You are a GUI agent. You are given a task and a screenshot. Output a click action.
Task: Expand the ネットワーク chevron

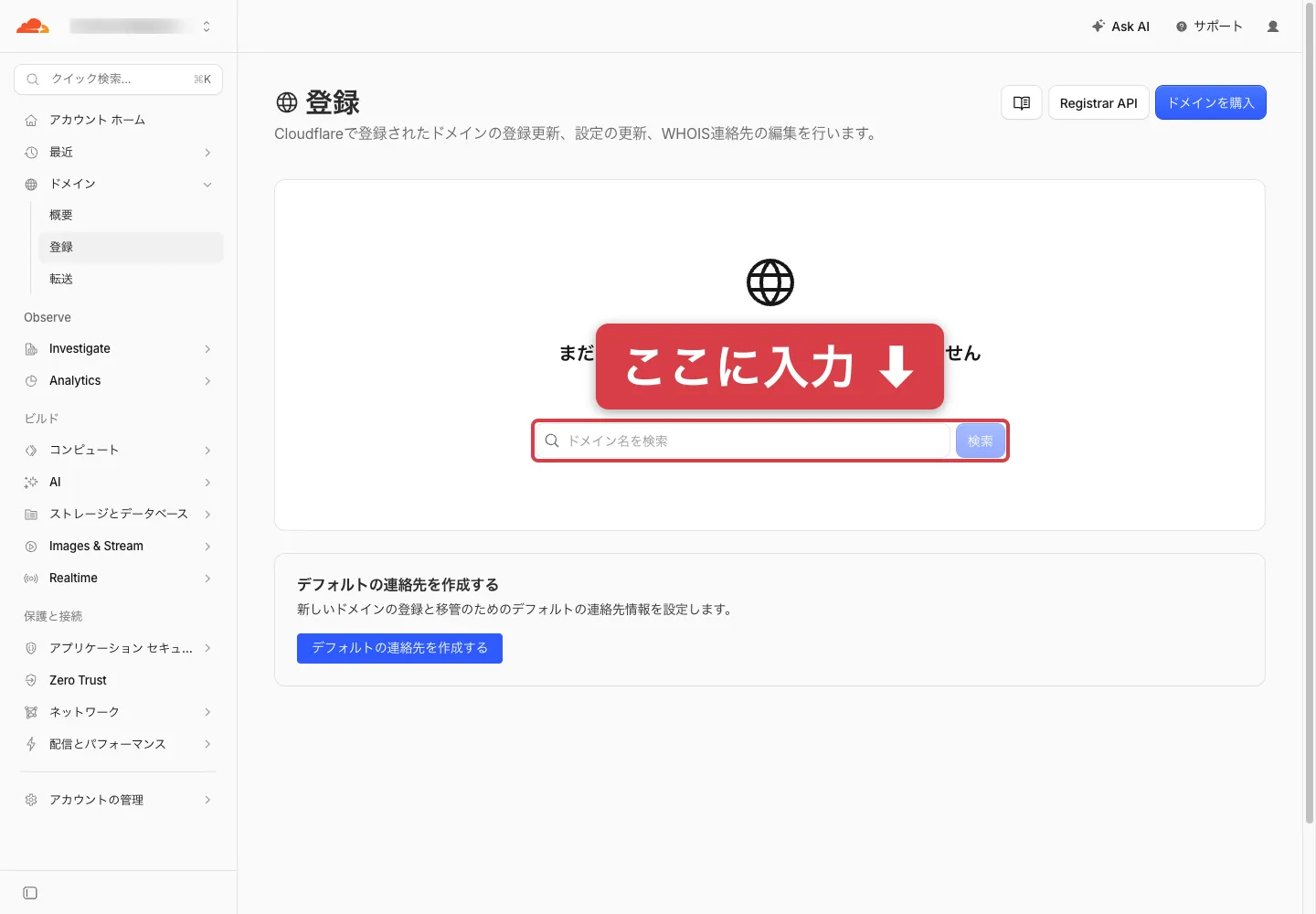point(207,712)
